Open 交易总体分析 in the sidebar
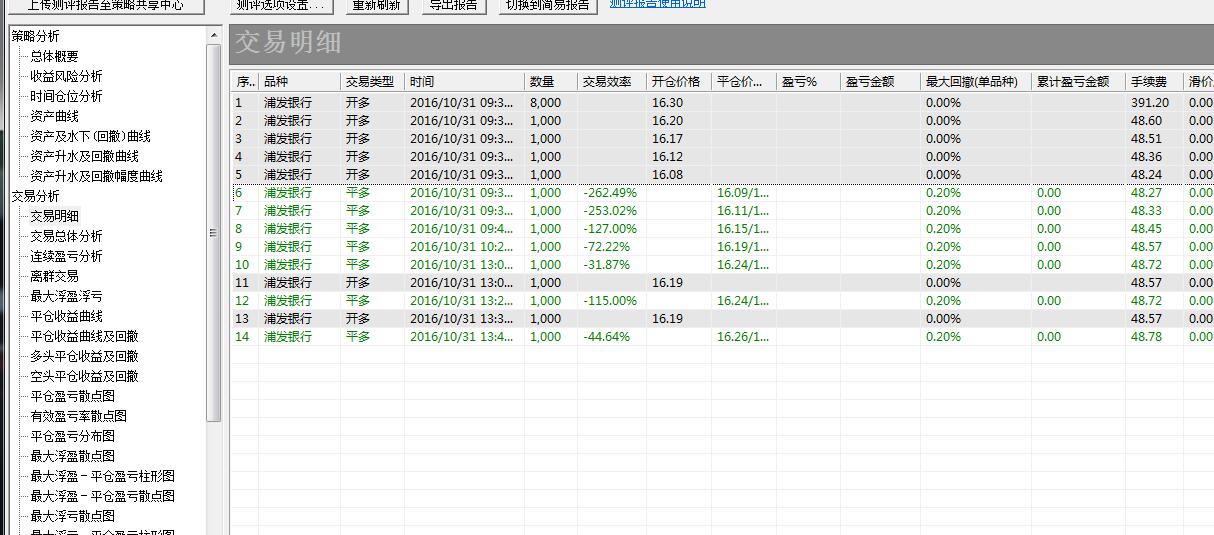Viewport: 1214px width, 535px height. point(66,236)
